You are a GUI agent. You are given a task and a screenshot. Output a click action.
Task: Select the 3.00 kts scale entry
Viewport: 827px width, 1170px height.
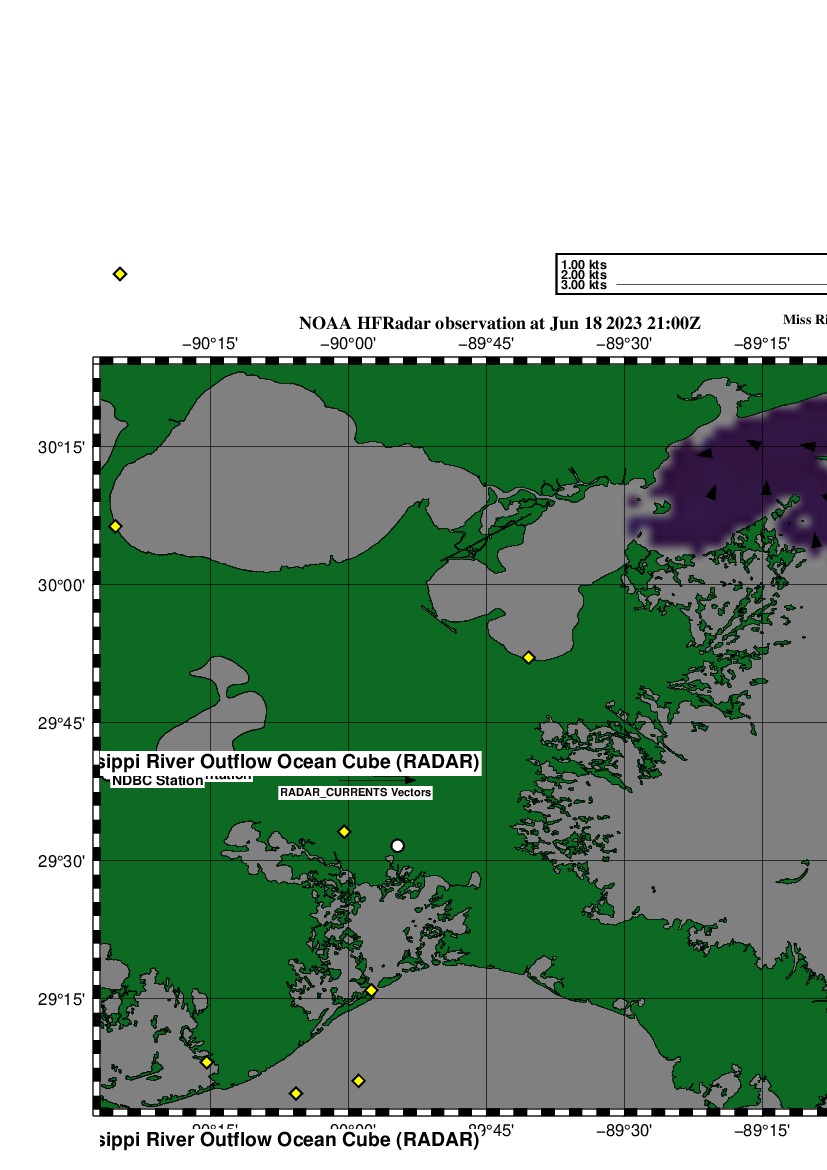pyautogui.click(x=584, y=285)
